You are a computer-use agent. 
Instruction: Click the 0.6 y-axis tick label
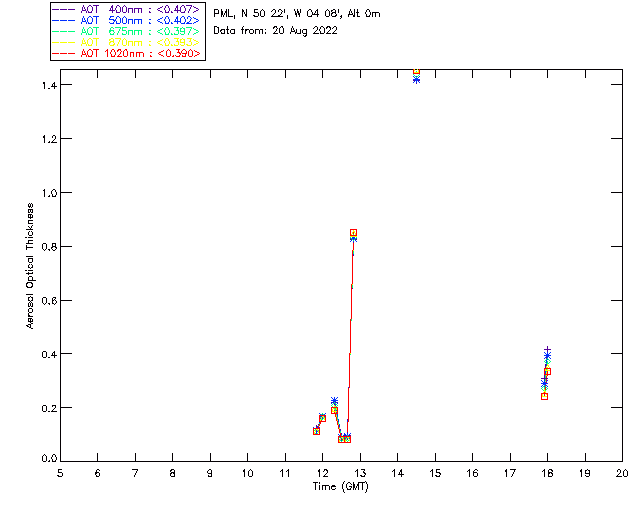[49, 301]
